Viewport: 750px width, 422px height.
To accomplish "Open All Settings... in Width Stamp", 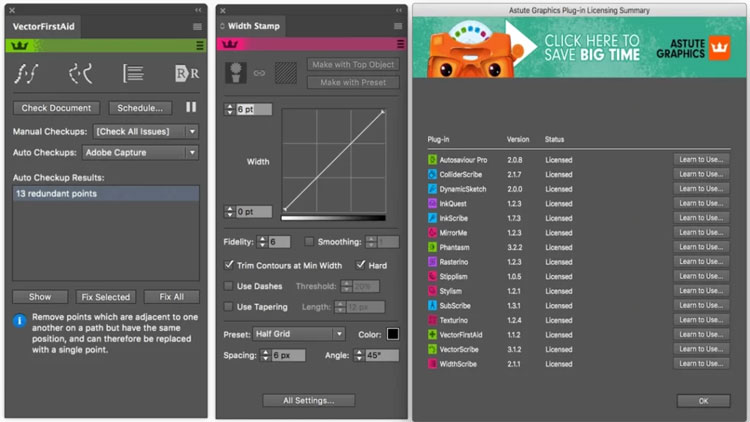I will pyautogui.click(x=309, y=400).
